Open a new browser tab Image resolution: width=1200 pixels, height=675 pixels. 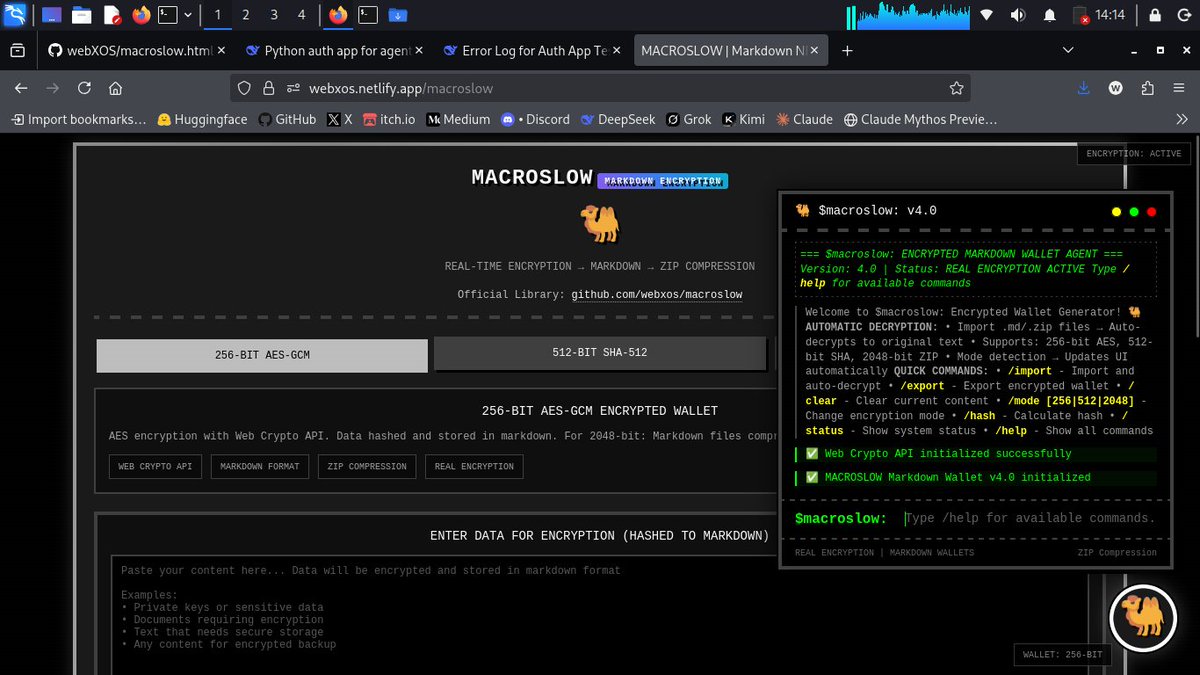pyautogui.click(x=847, y=51)
